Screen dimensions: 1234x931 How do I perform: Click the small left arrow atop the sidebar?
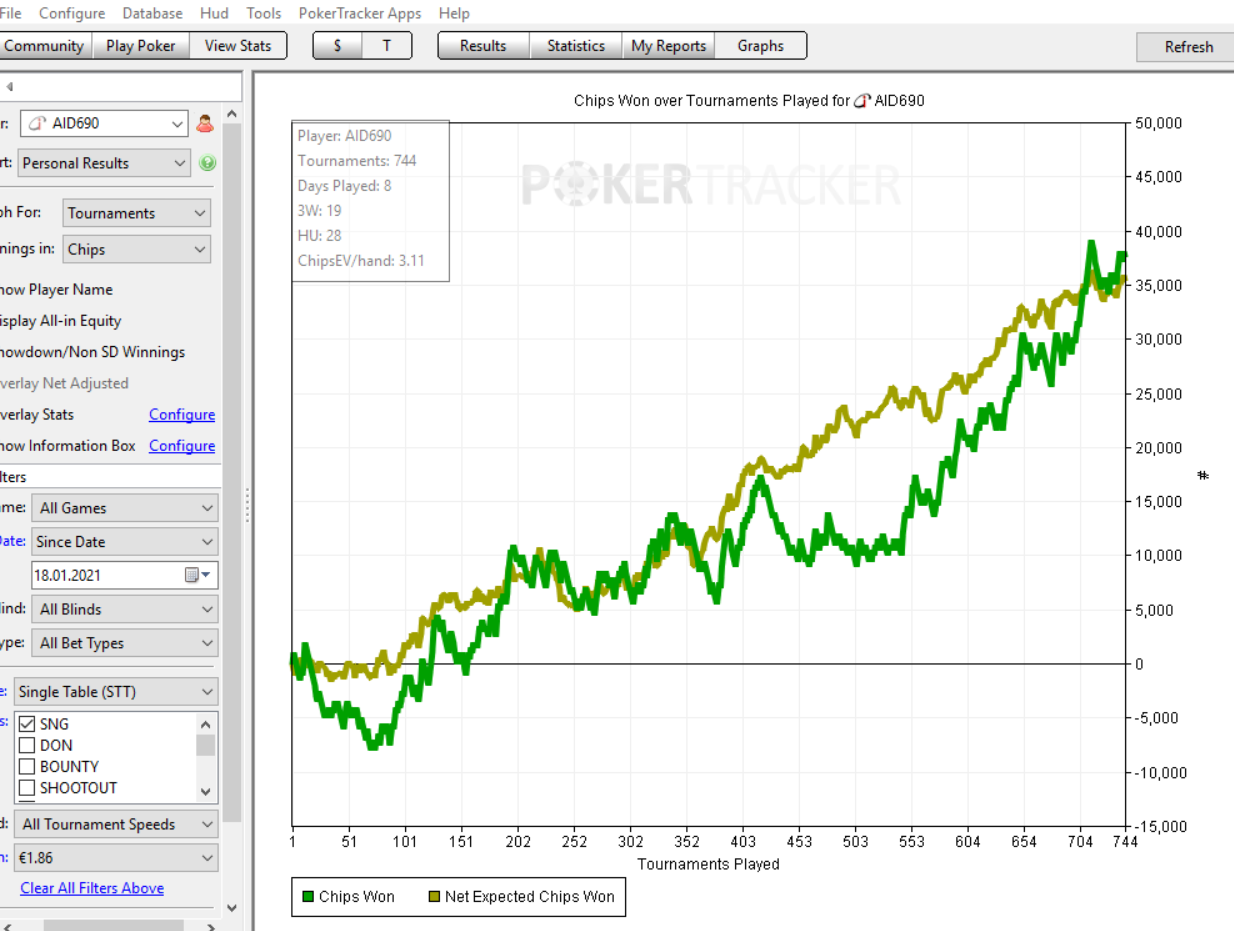9,87
